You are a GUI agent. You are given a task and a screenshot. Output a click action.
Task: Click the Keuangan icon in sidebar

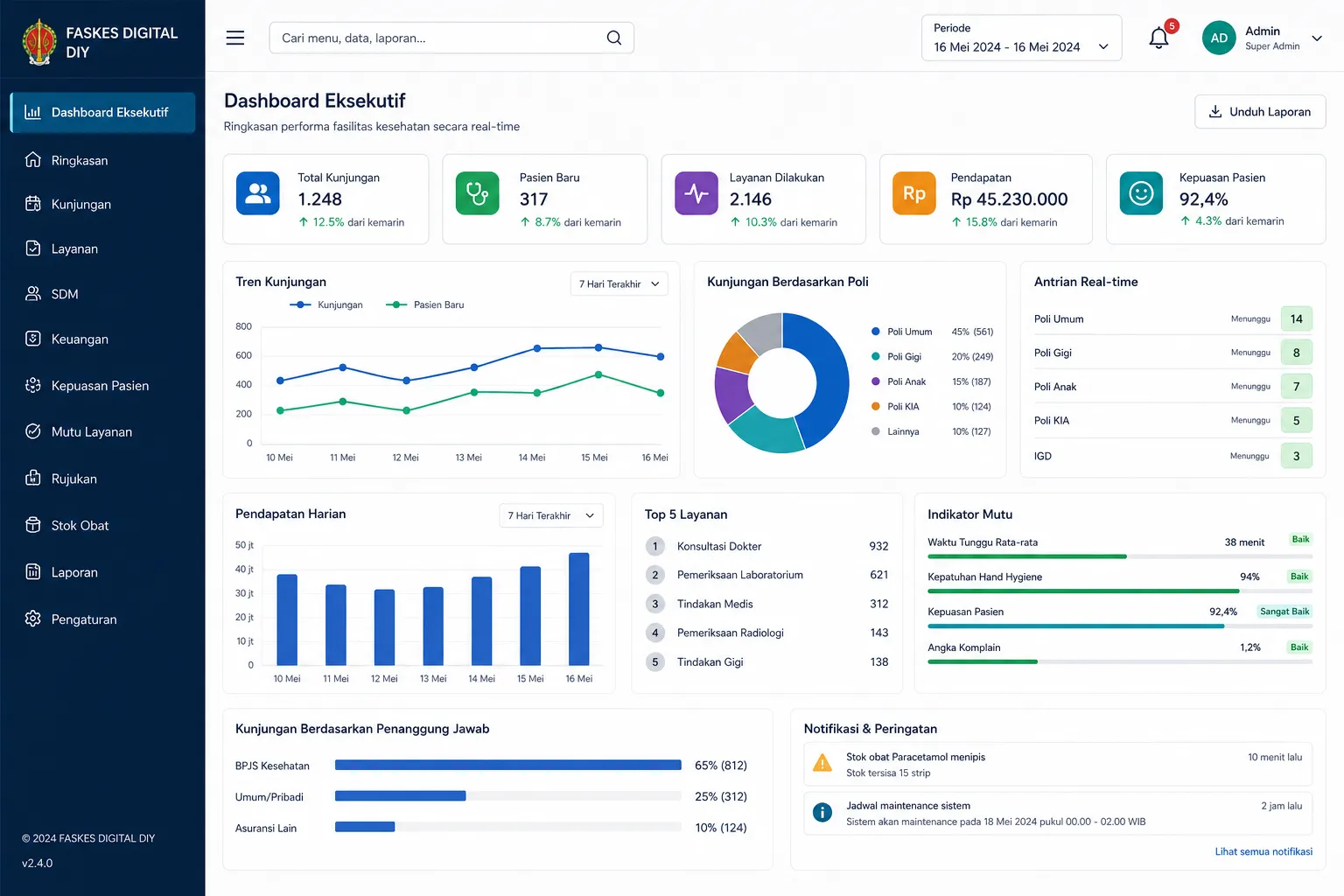point(33,339)
